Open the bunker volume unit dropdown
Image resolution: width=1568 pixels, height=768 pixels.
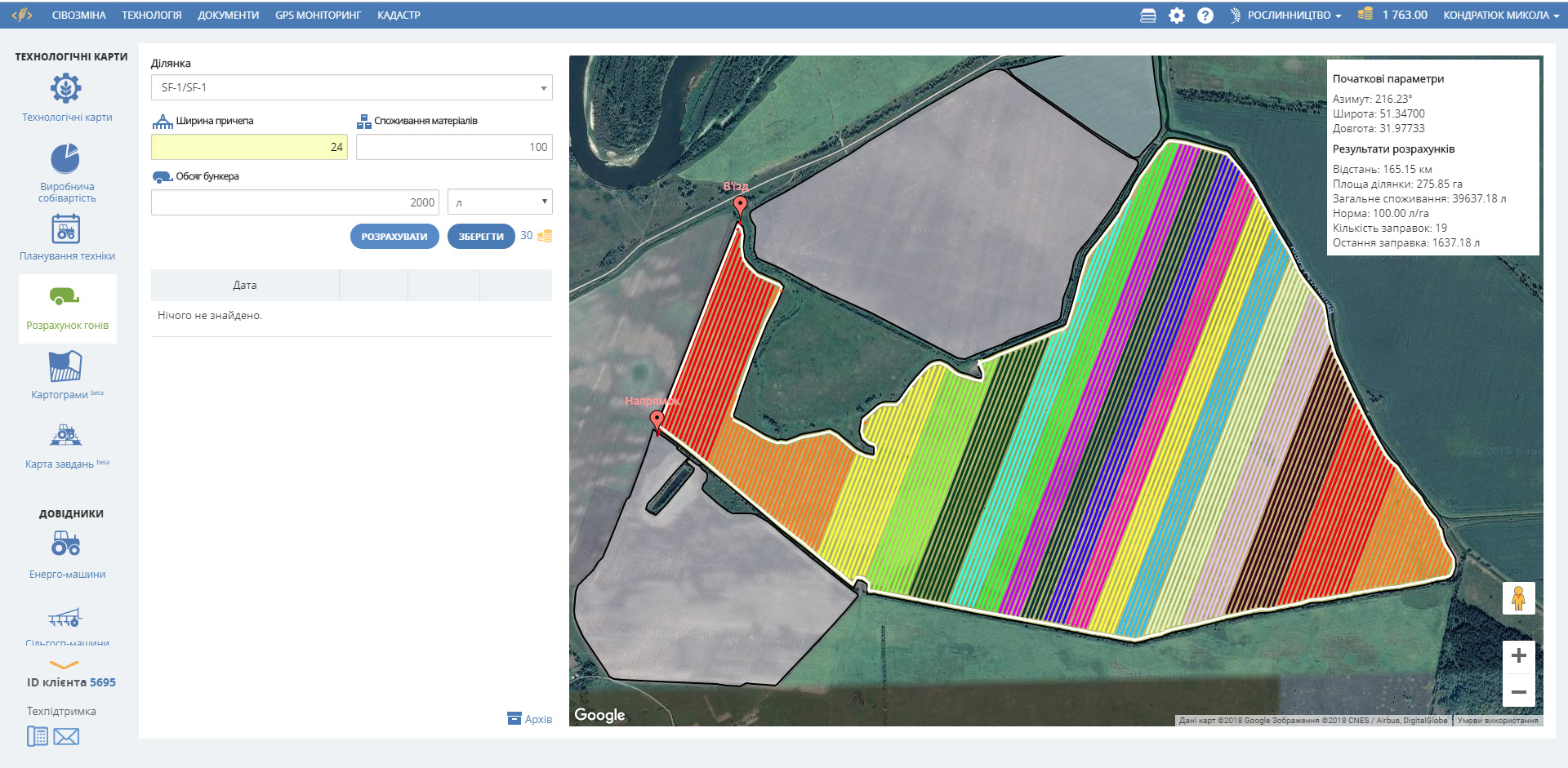point(500,202)
